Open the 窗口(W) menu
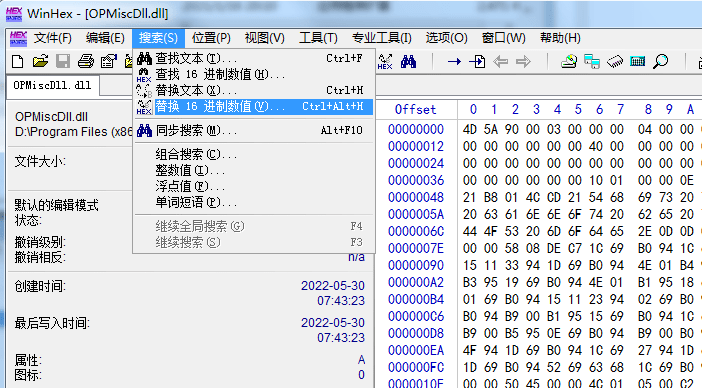Image resolution: width=702 pixels, height=388 pixels. tap(503, 38)
